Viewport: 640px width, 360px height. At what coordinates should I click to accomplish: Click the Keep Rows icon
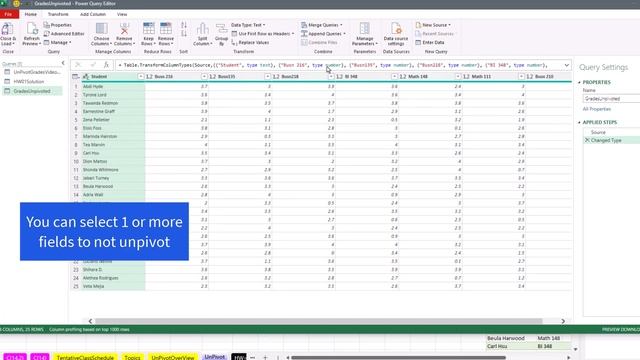click(x=149, y=29)
